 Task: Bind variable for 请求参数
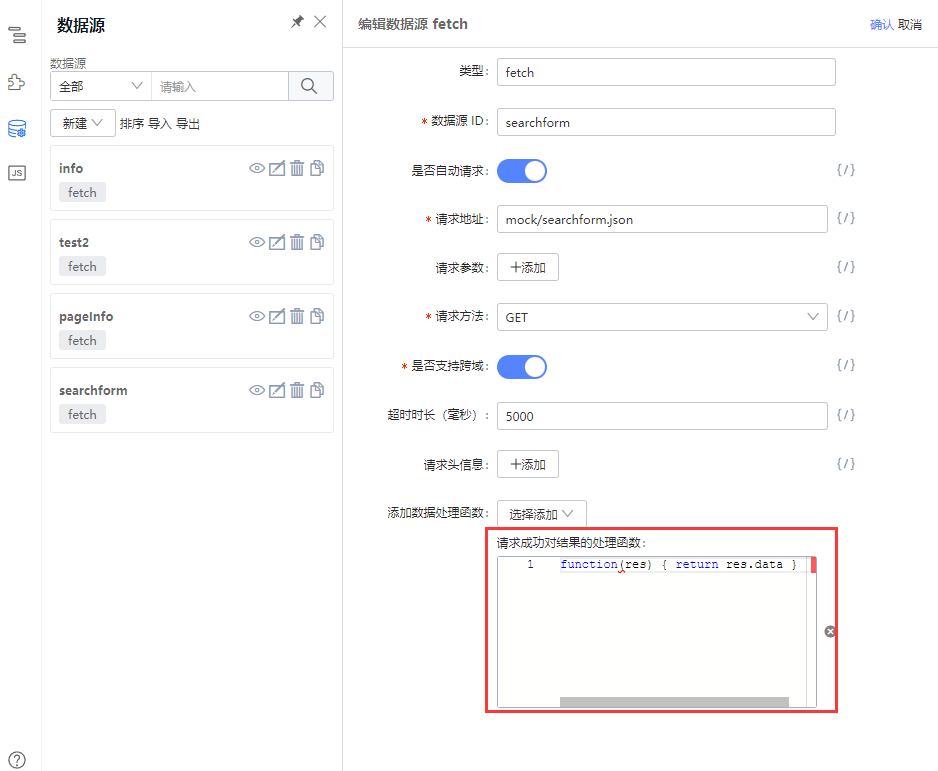click(x=845, y=267)
